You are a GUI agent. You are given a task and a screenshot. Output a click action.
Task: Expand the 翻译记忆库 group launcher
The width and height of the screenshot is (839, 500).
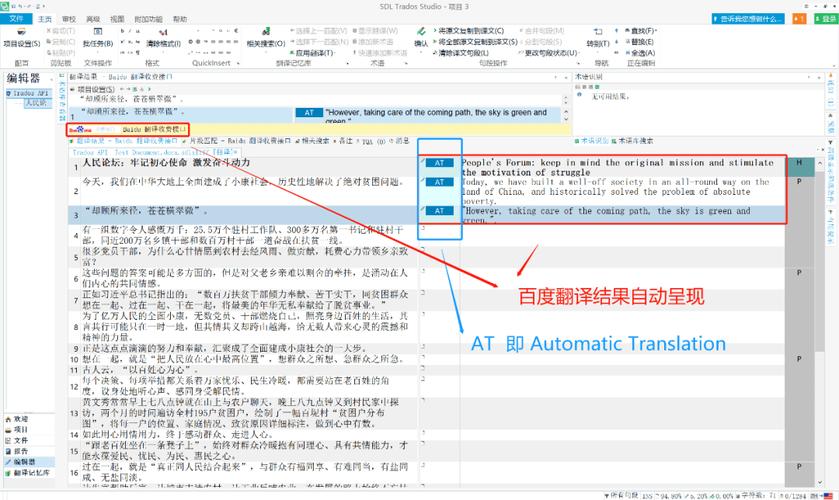click(x=348, y=63)
